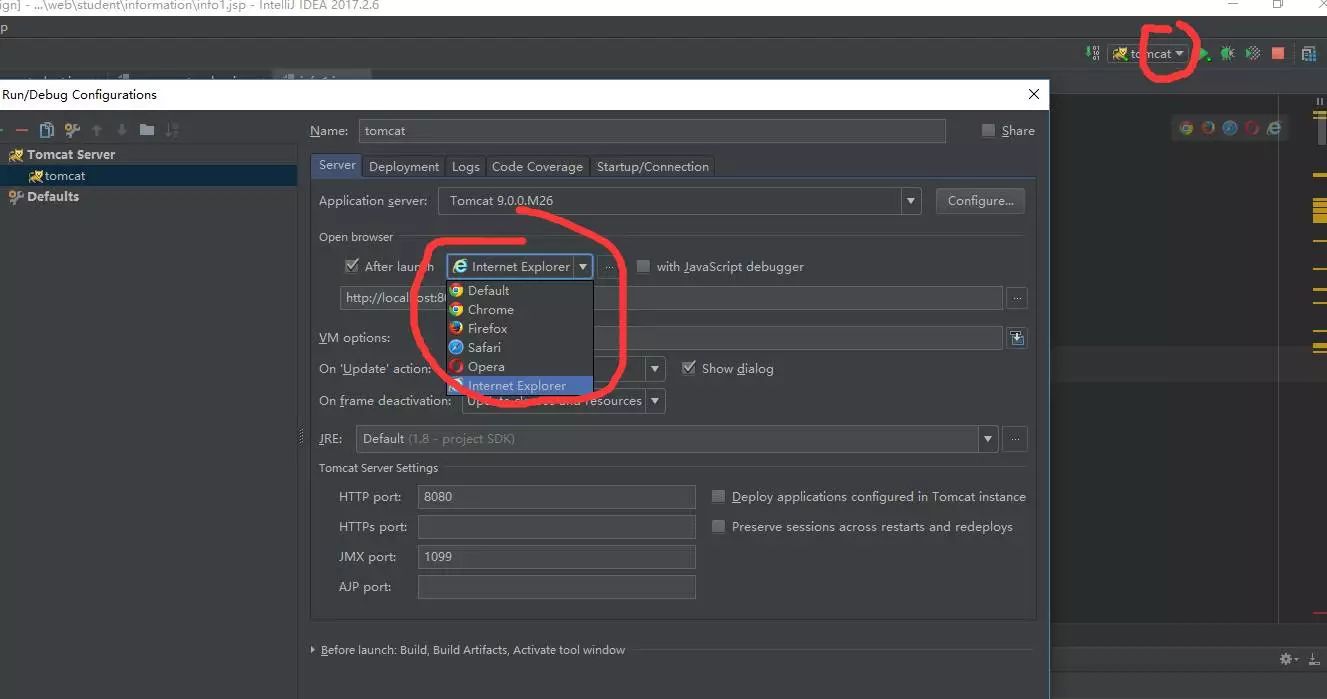
Task: Select Tomcat Server node in tree
Action: pyautogui.click(x=70, y=154)
